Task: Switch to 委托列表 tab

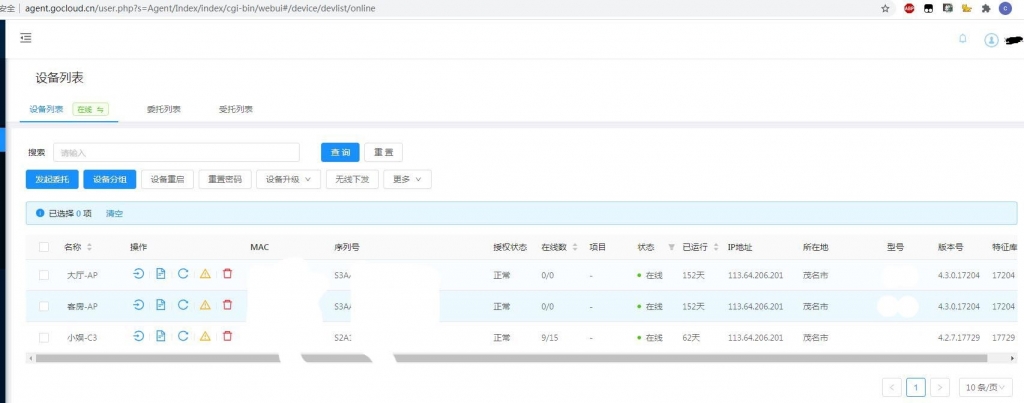Action: (x=164, y=109)
